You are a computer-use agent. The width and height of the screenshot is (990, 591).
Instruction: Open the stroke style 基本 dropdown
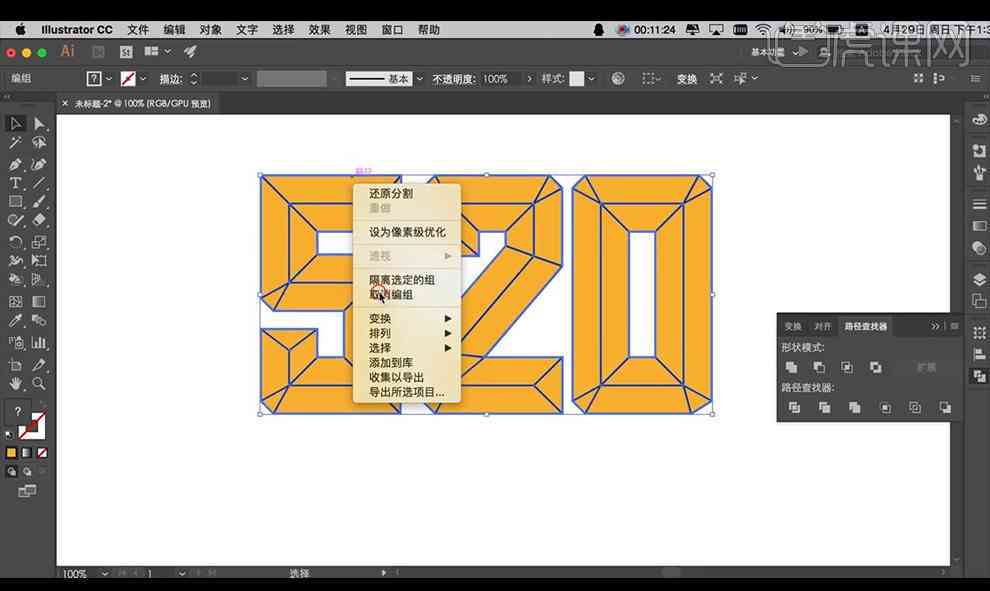(420, 79)
